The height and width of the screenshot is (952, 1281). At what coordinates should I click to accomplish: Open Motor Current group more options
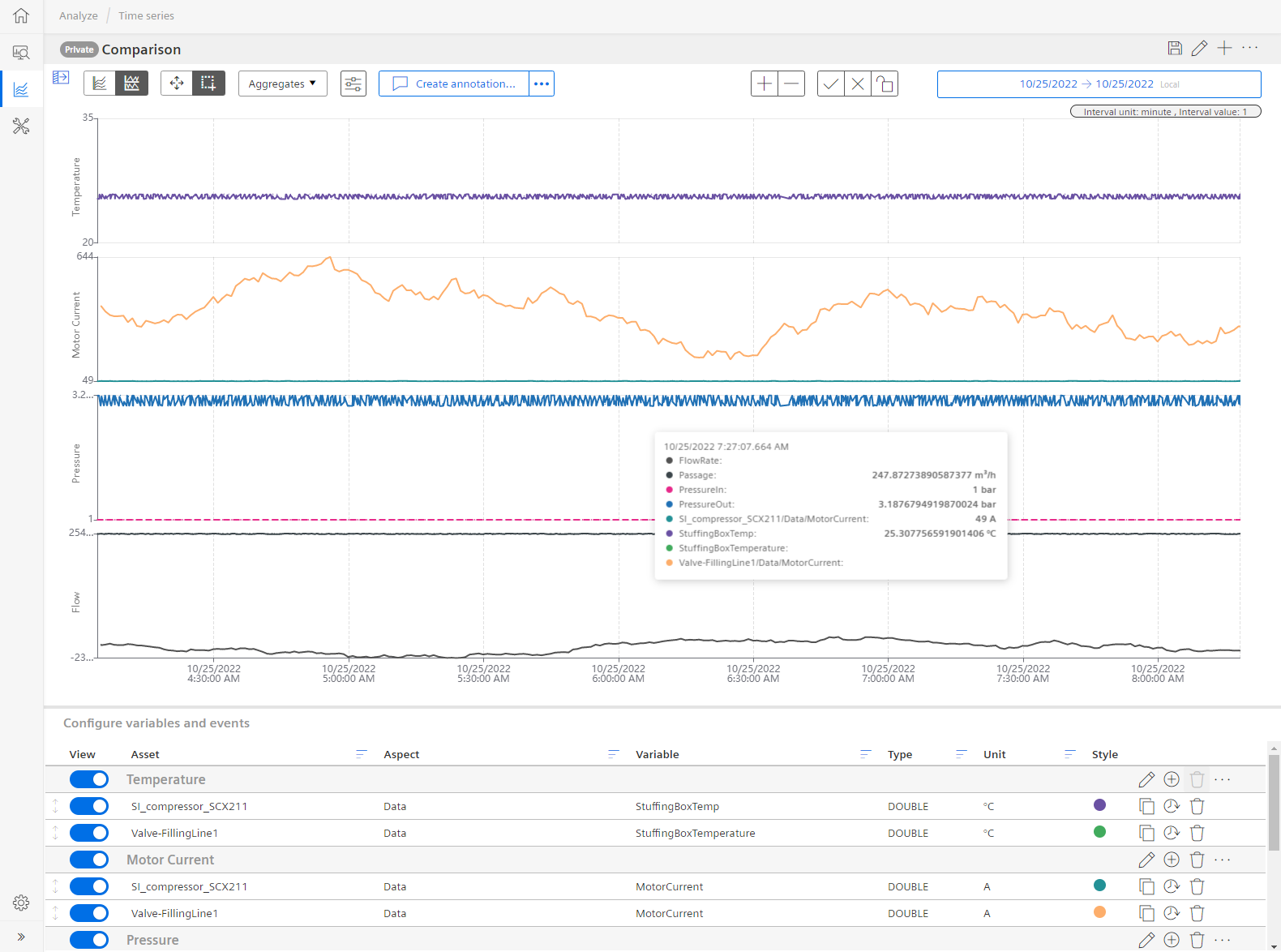(1223, 860)
